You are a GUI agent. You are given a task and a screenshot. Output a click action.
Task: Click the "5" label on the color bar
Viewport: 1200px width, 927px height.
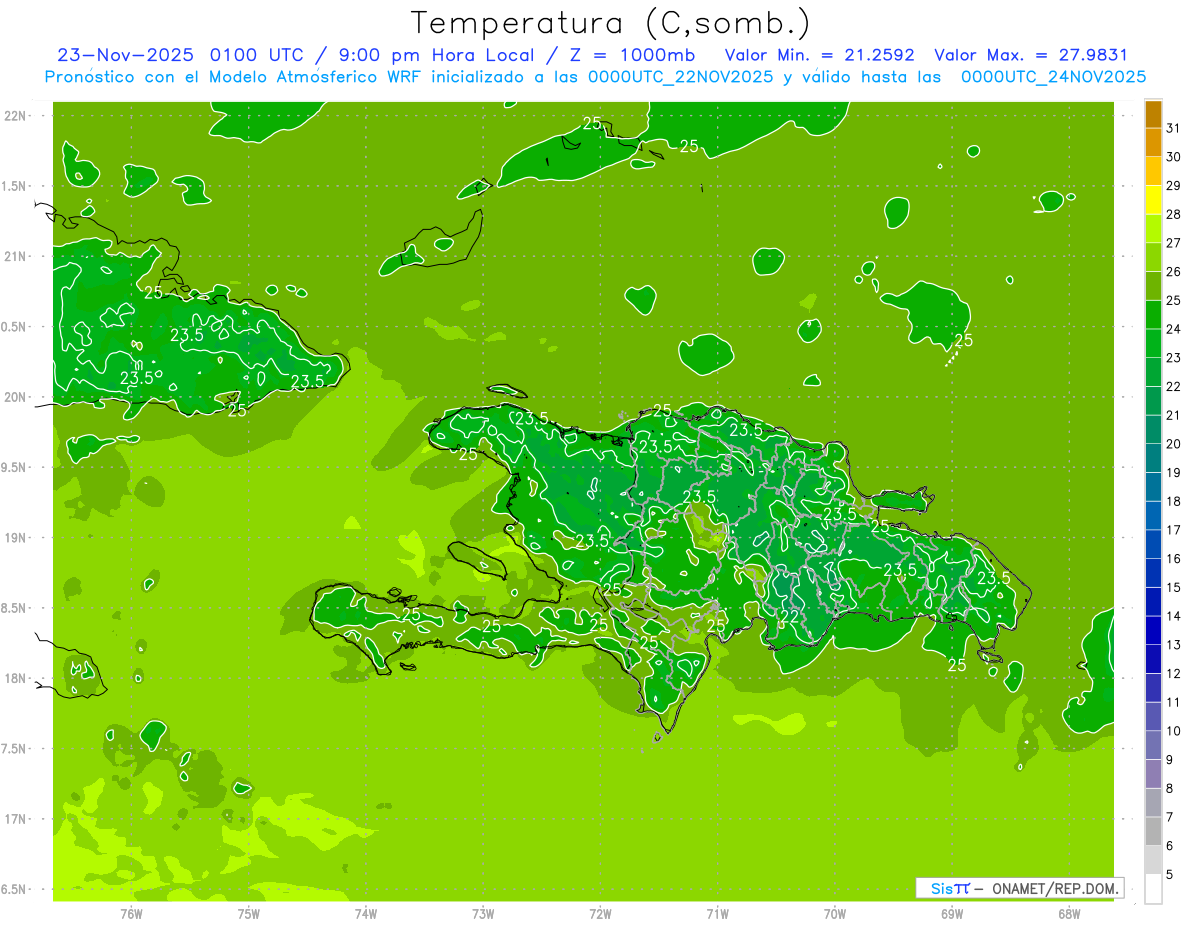tap(1170, 875)
